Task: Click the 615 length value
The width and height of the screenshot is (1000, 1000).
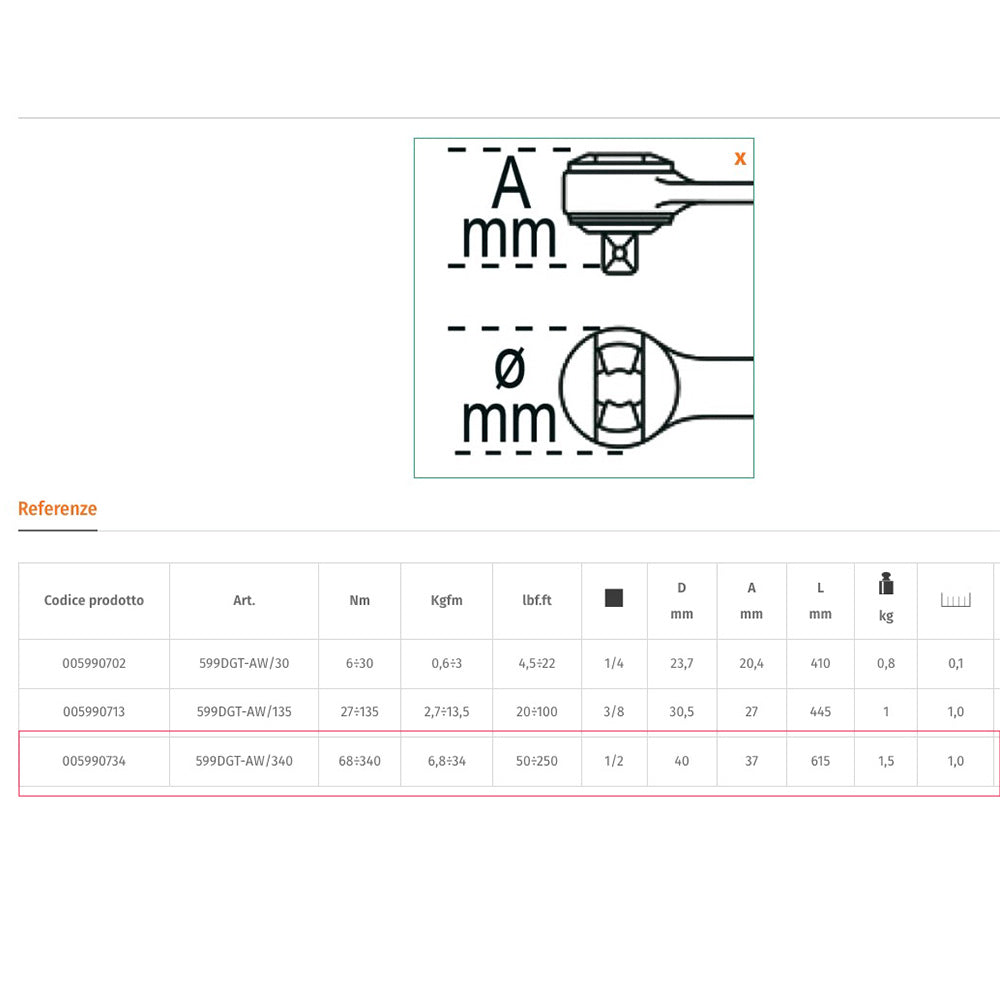Action: (820, 761)
